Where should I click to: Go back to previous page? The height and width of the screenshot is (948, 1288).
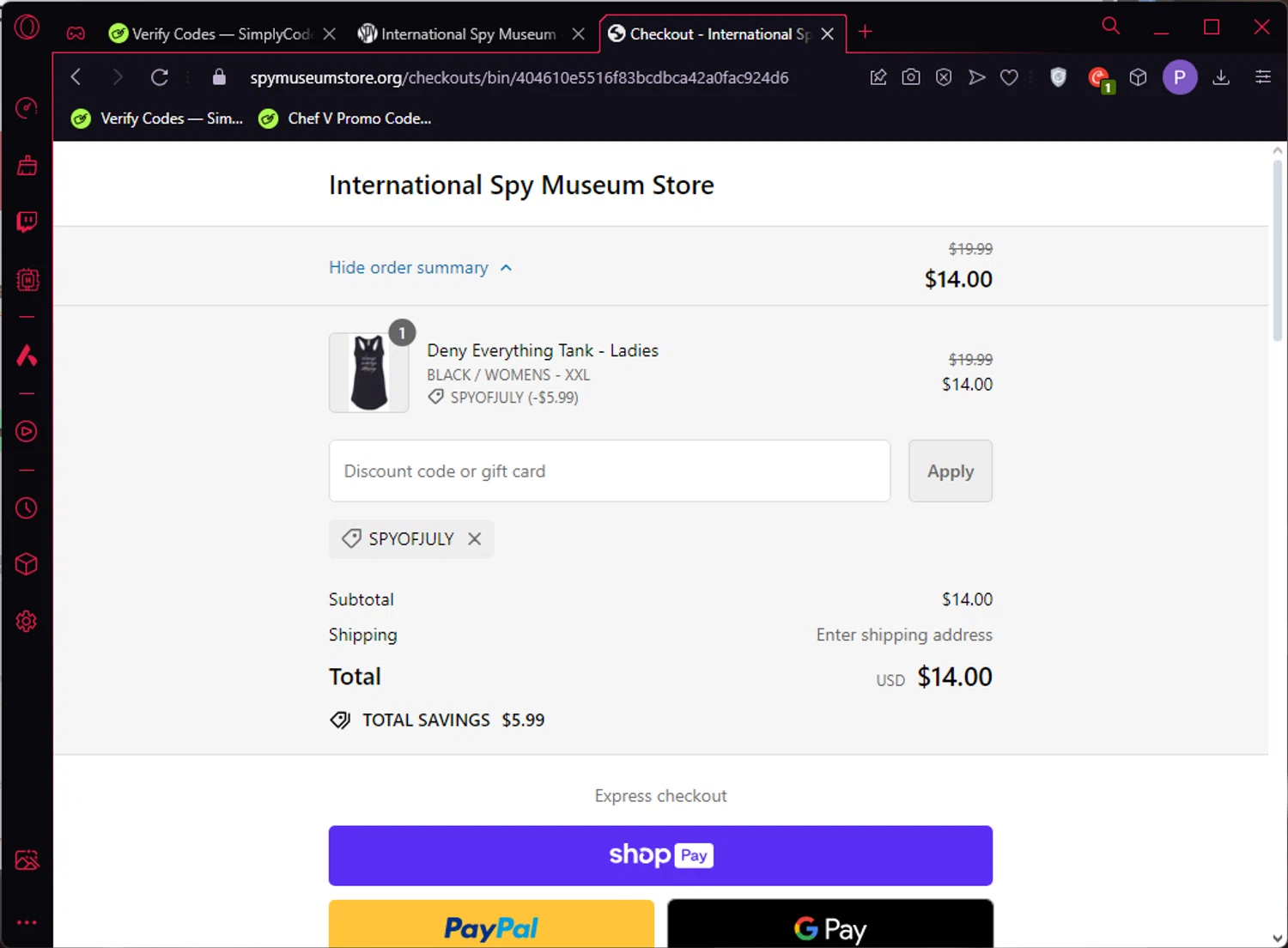pyautogui.click(x=76, y=77)
